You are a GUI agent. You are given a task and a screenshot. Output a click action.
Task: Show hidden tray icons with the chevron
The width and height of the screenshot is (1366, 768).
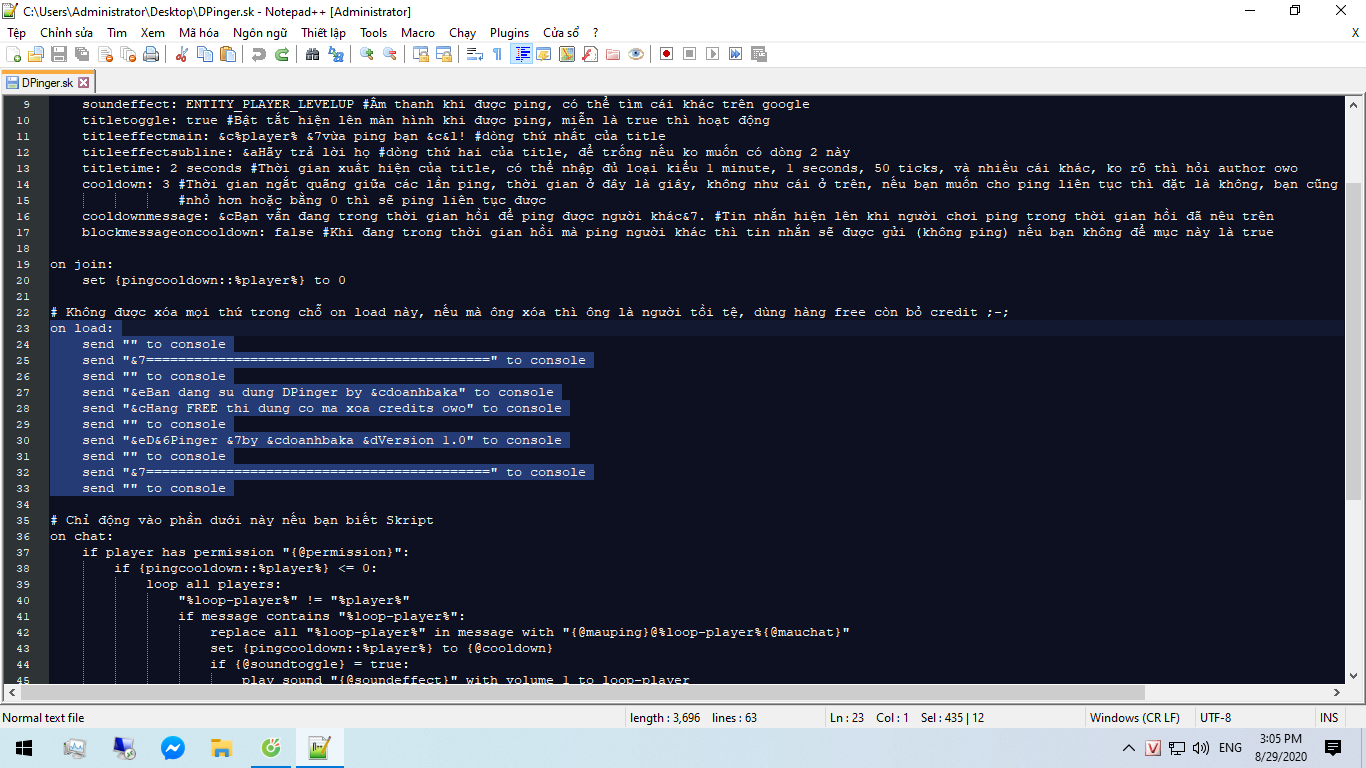tap(1129, 748)
